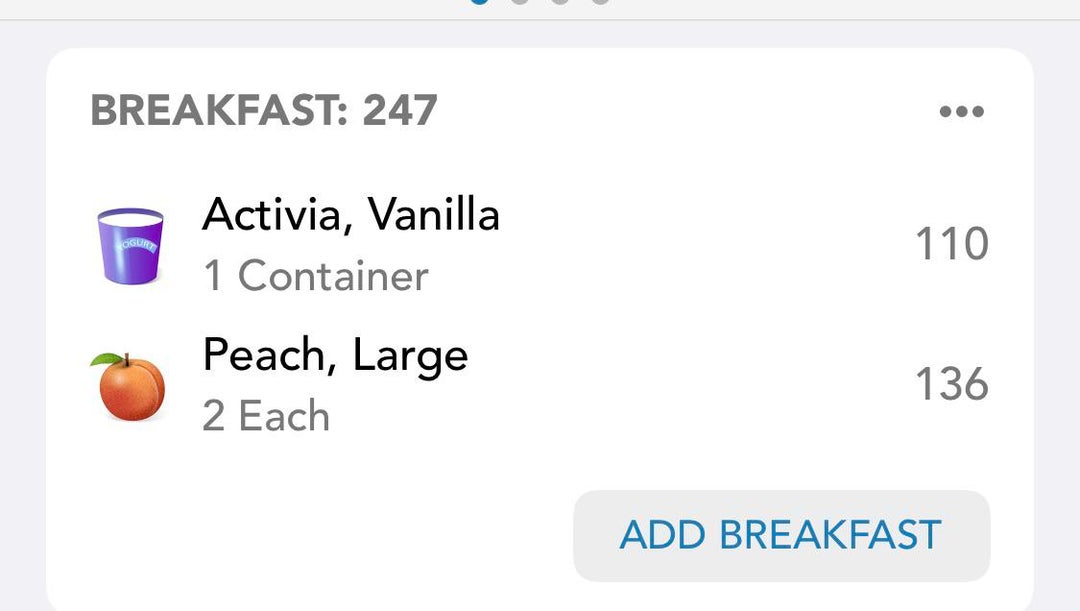Click empty space between Activia name and 110
Screen dimensions: 1080x611
[x=700, y=245]
